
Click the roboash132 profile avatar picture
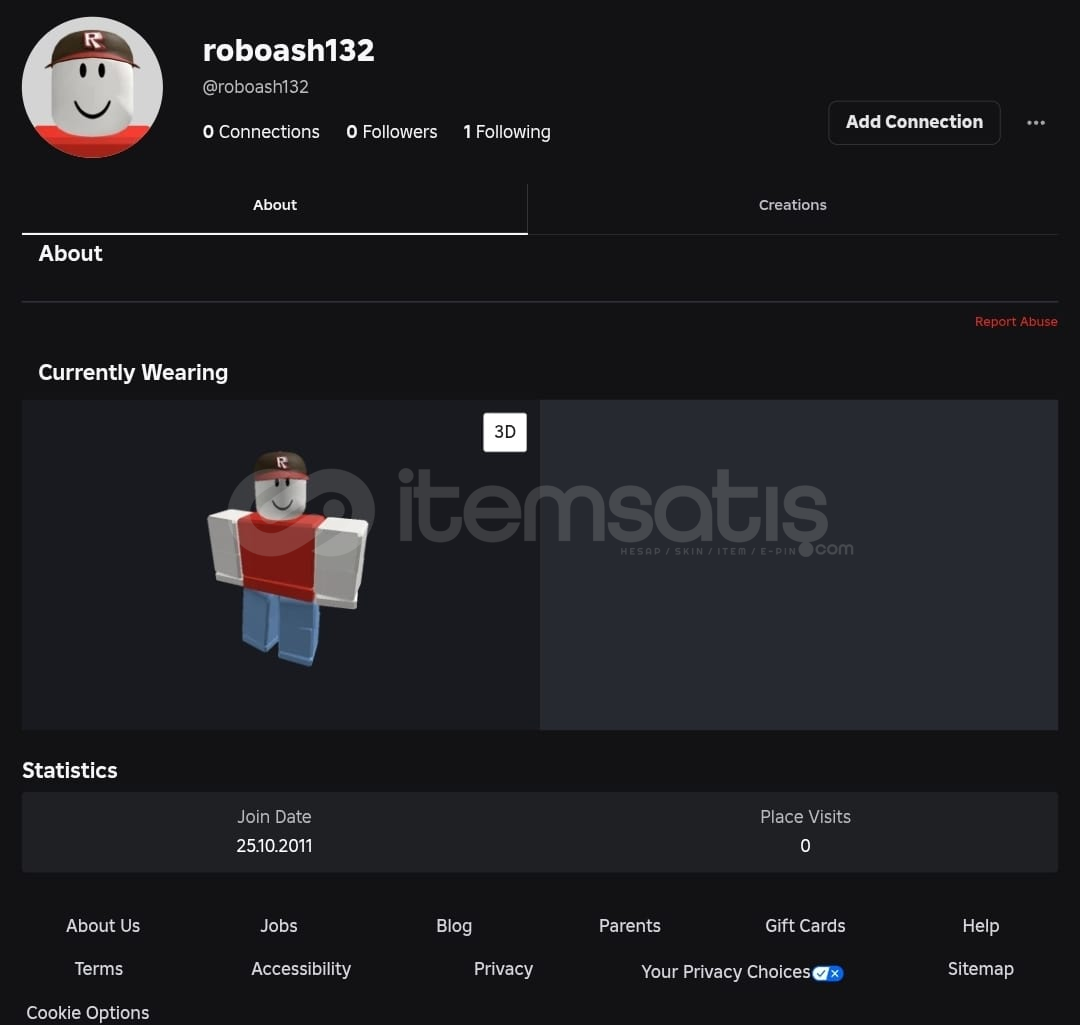tap(92, 87)
